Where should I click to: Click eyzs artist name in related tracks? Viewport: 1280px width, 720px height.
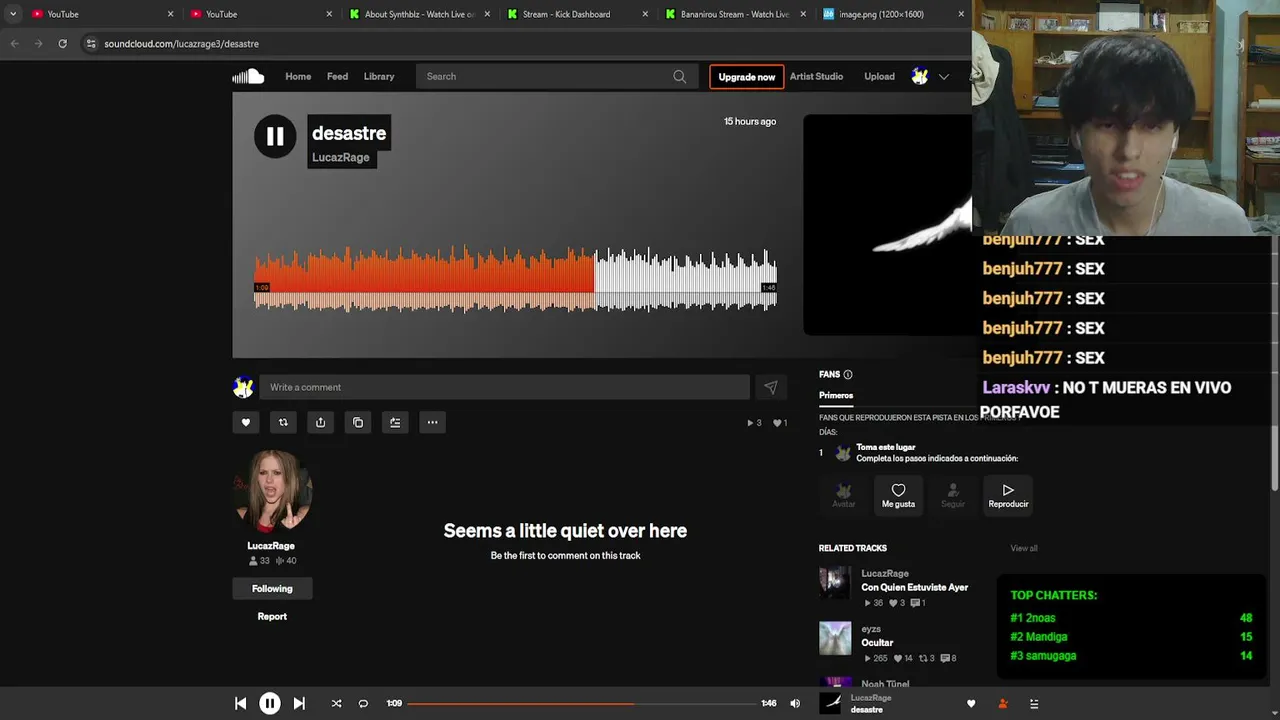[x=871, y=629]
